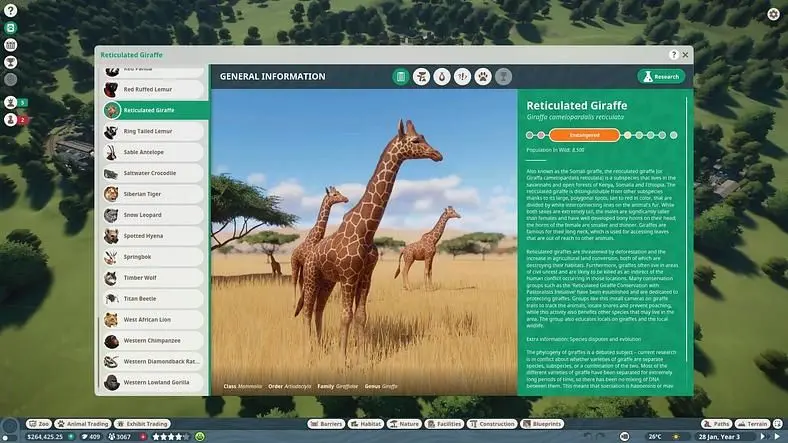This screenshot has height=443, width=788.
Task: Open the Terrain tool
Action: click(752, 424)
